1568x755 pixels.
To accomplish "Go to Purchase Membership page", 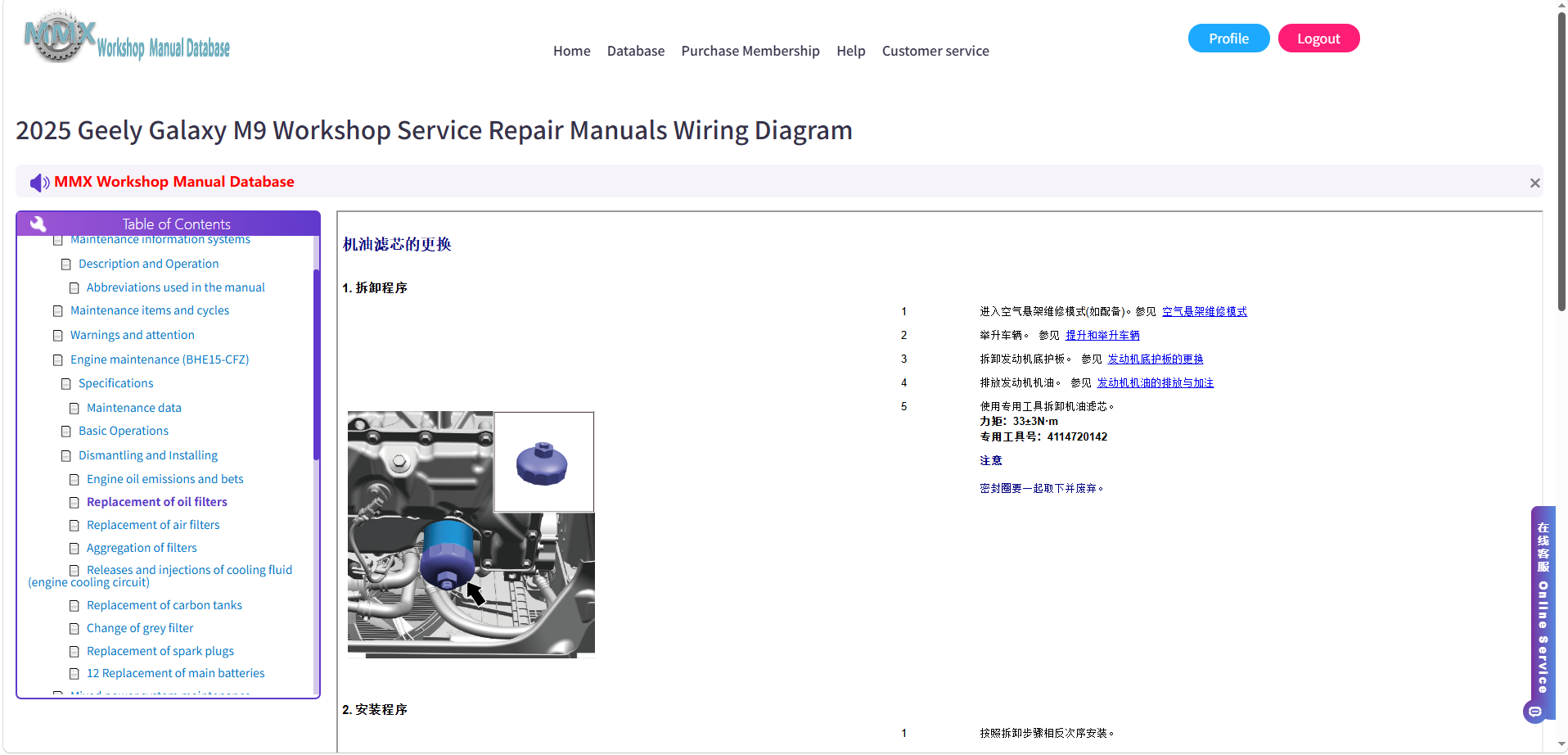I will (x=750, y=51).
